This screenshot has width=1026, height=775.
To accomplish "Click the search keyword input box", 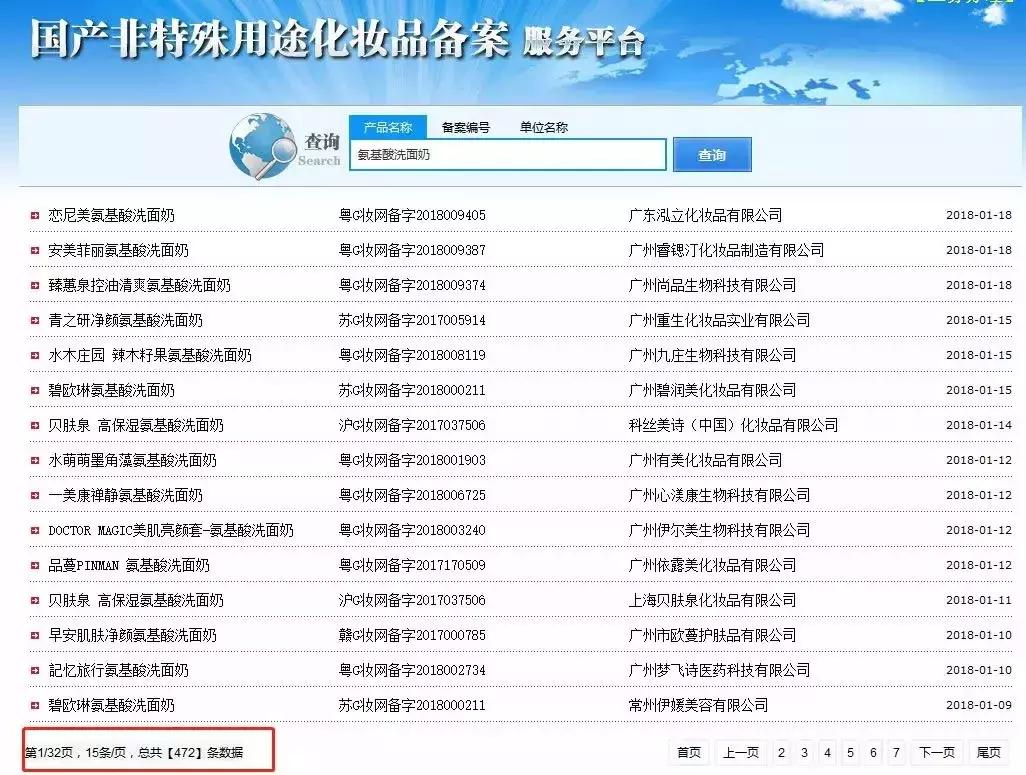I will 508,154.
